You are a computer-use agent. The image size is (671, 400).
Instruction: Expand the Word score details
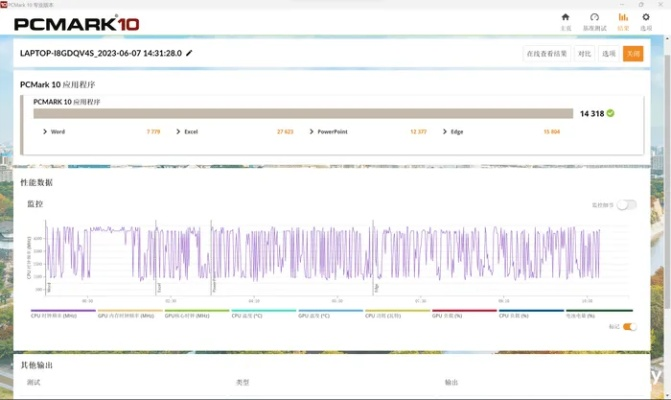46,131
